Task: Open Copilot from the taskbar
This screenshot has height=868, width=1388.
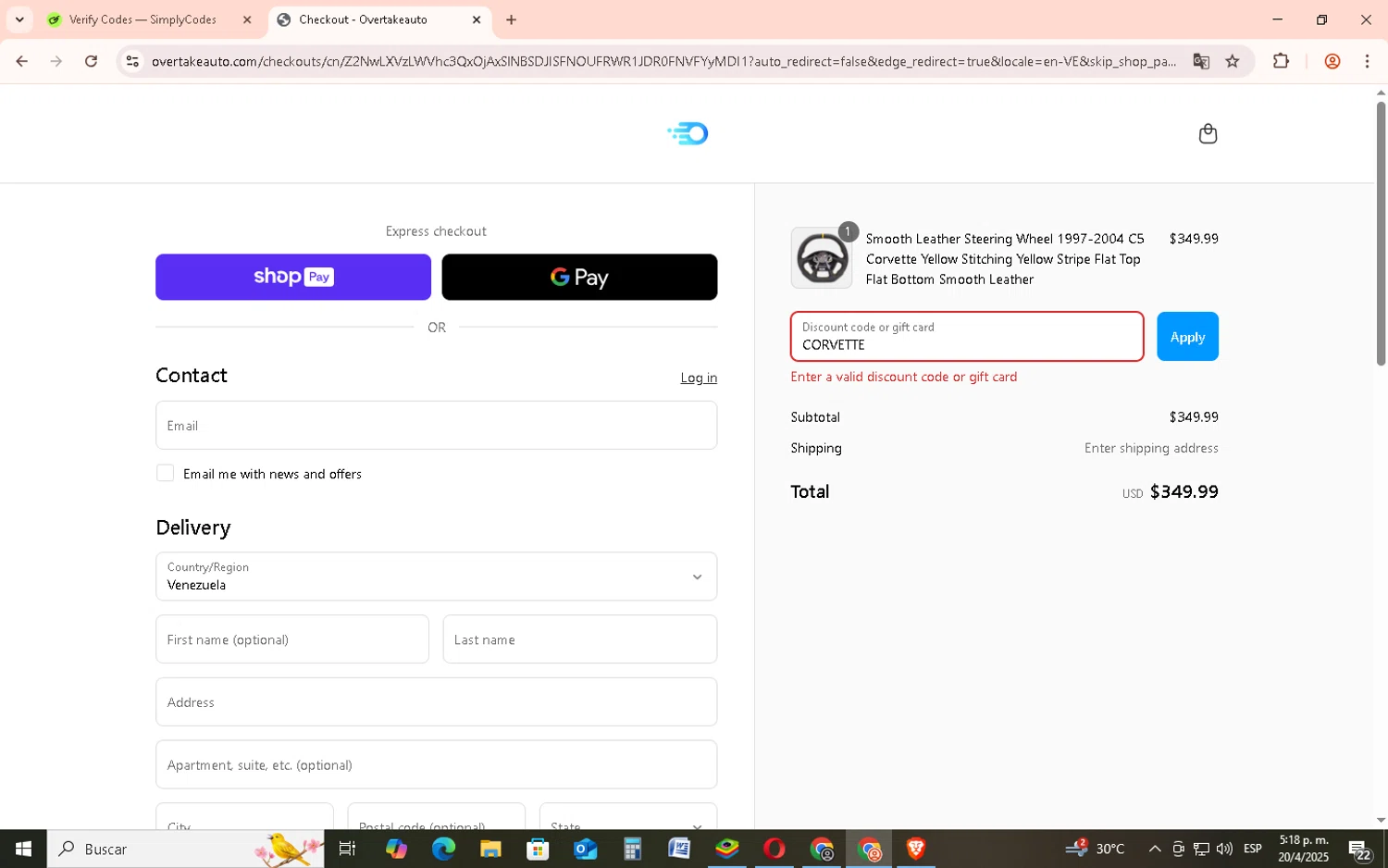Action: (396, 849)
